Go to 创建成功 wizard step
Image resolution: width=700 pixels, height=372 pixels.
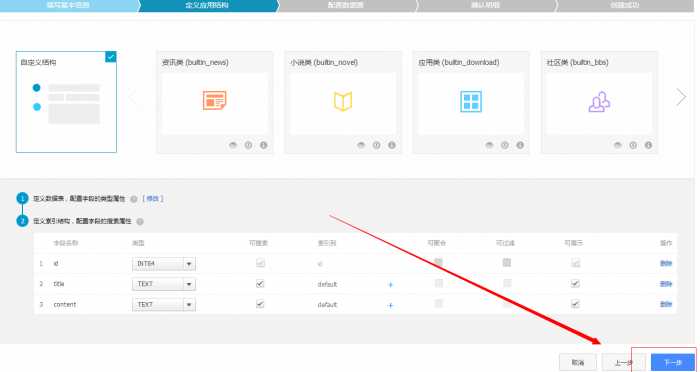(x=625, y=5)
